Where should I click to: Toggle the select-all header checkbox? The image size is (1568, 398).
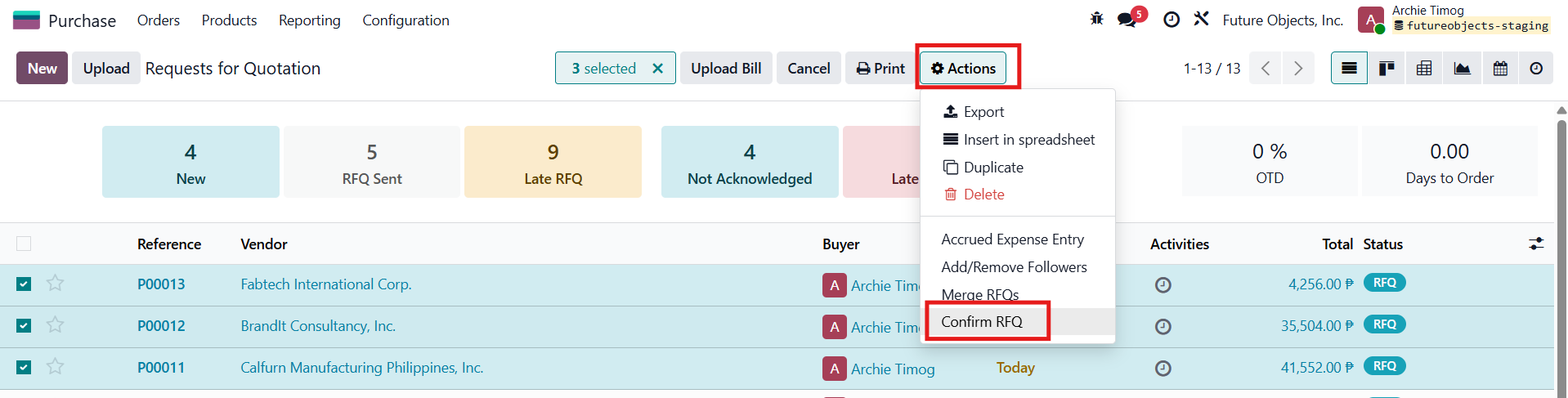coord(24,244)
